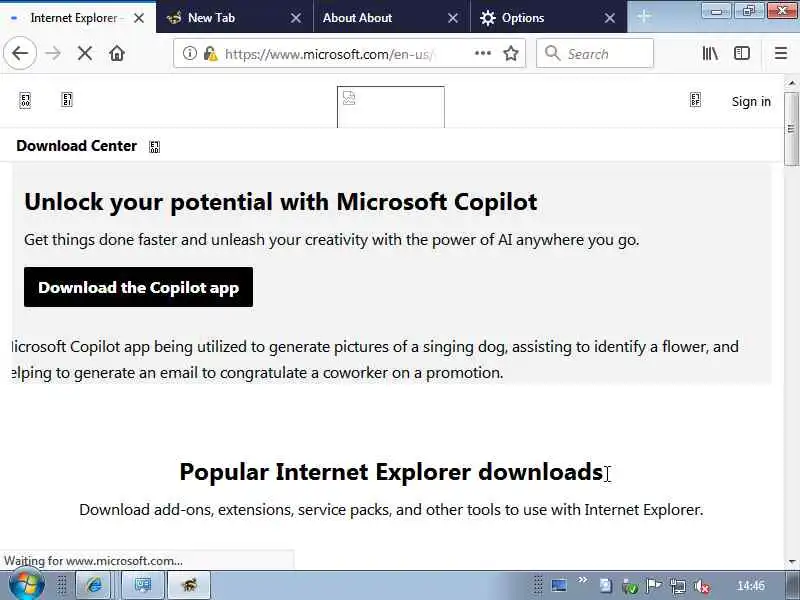Show hidden toolbar items double chevron
The width and height of the screenshot is (800, 600).
(583, 580)
